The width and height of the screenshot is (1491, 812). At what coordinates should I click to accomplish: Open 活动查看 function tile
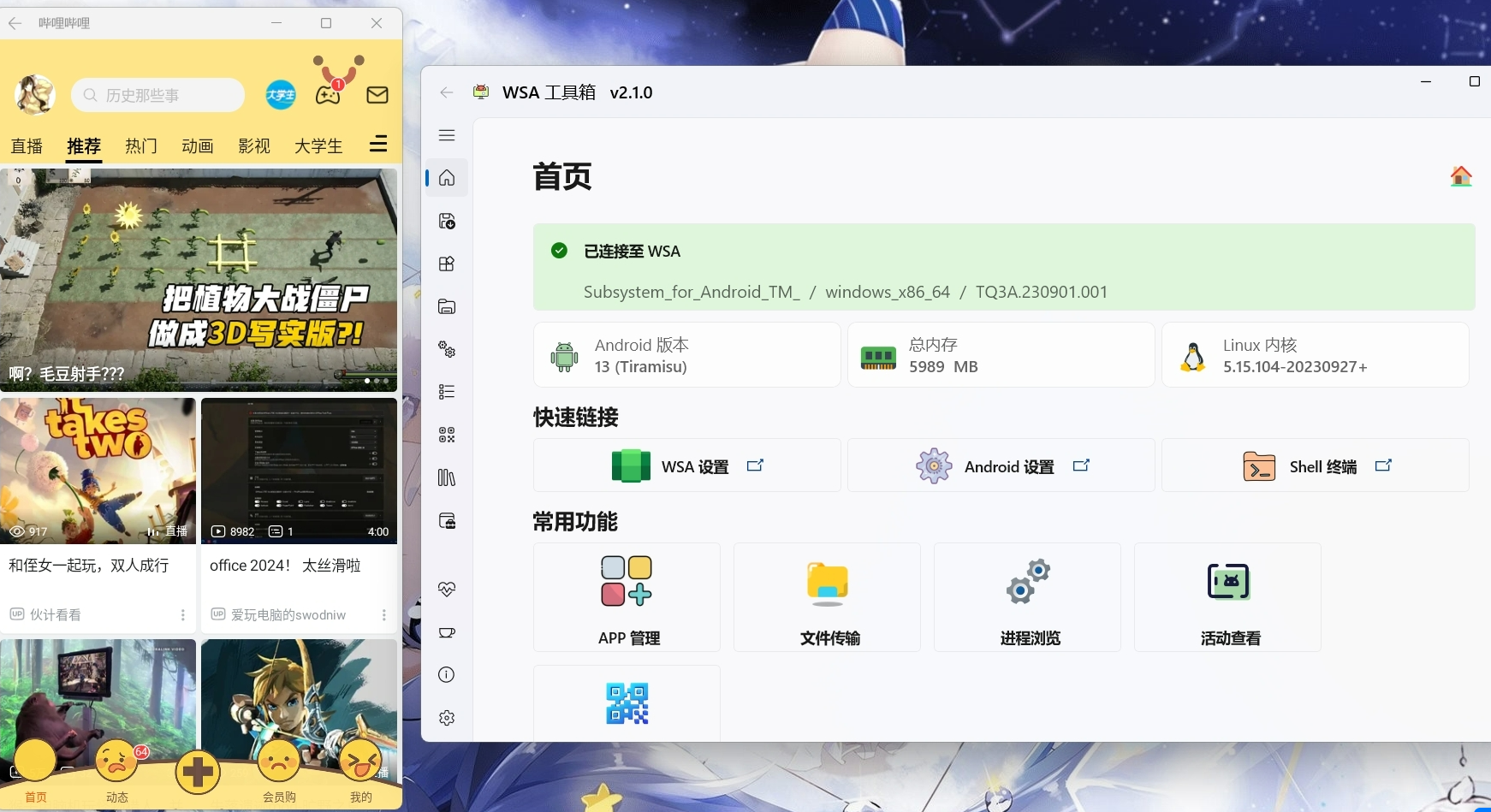pos(1227,597)
